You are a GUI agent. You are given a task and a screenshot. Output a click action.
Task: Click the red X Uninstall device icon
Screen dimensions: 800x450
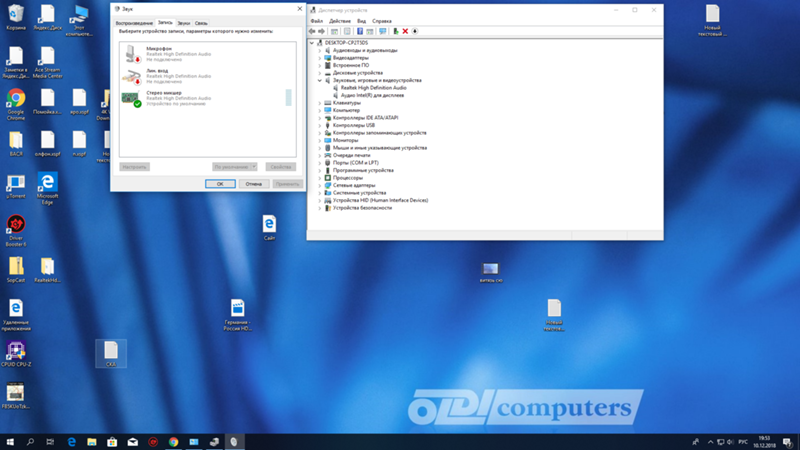pos(405,31)
